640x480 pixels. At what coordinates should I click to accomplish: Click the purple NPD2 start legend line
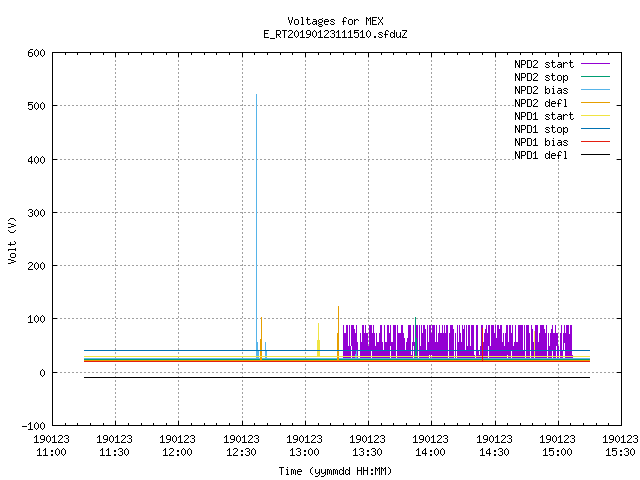pos(596,64)
